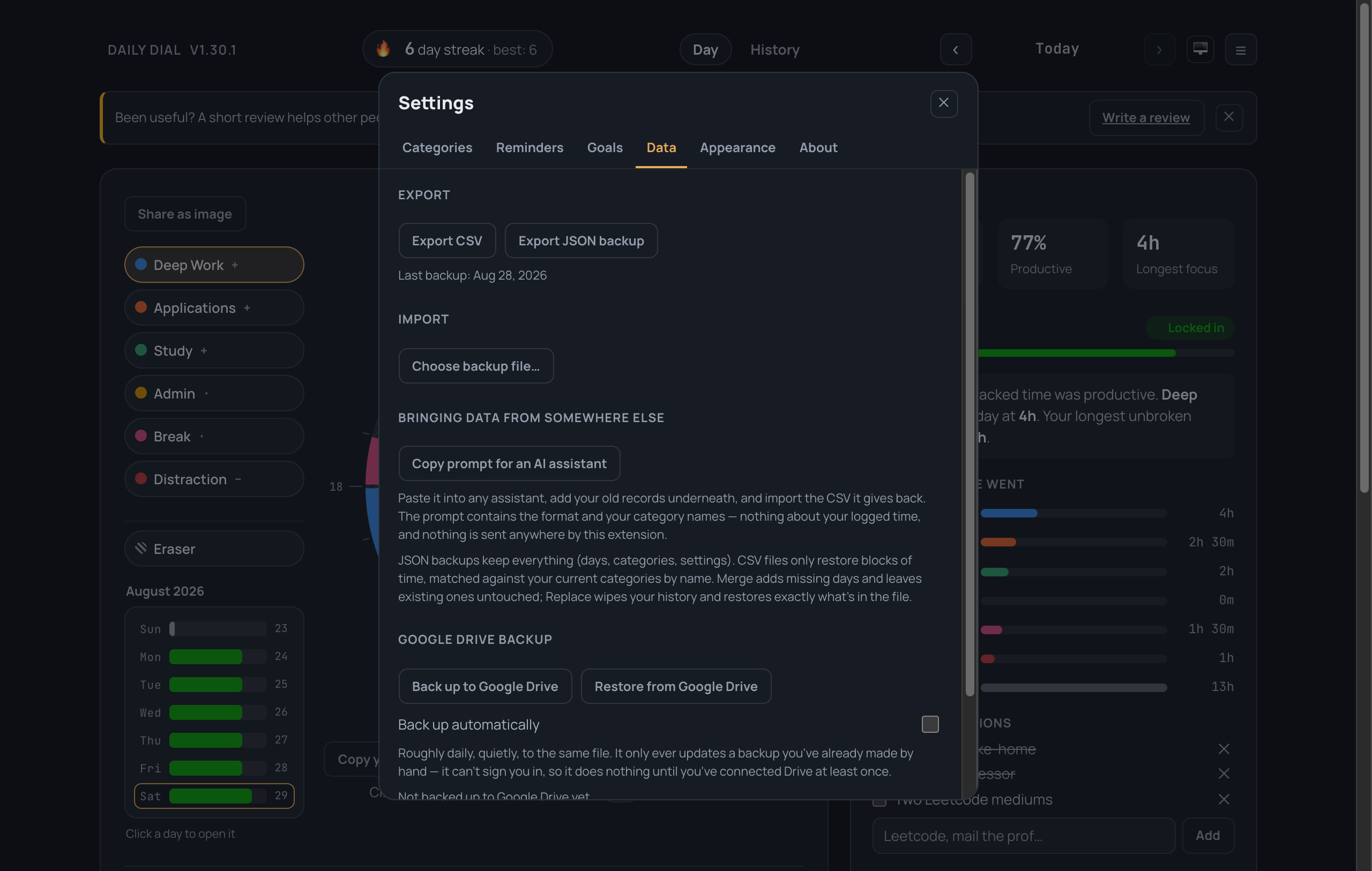Viewport: 1372px width, 871px height.
Task: Switch to Day view
Action: 705,50
